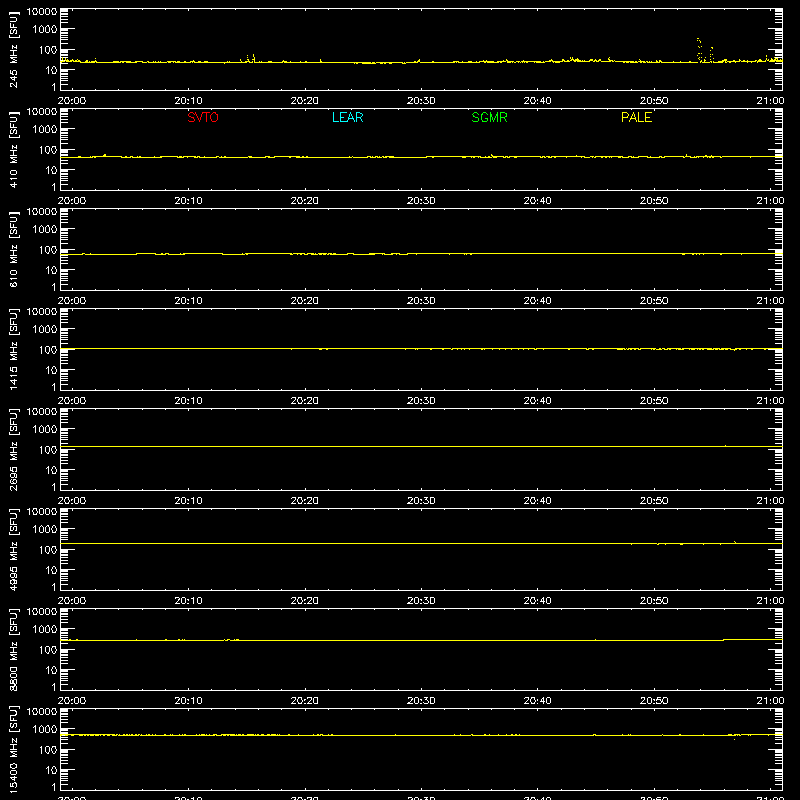
Task: Click the tall burst spike in the 245 MHz trace
Action: (x=699, y=50)
